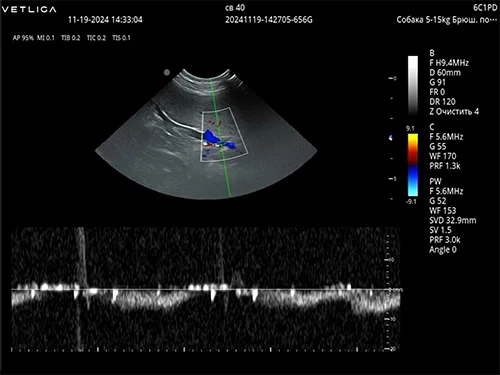Screen dimensions: 500x375
Task: Click the VETLICA logo
Action: pyautogui.click(x=29, y=9)
